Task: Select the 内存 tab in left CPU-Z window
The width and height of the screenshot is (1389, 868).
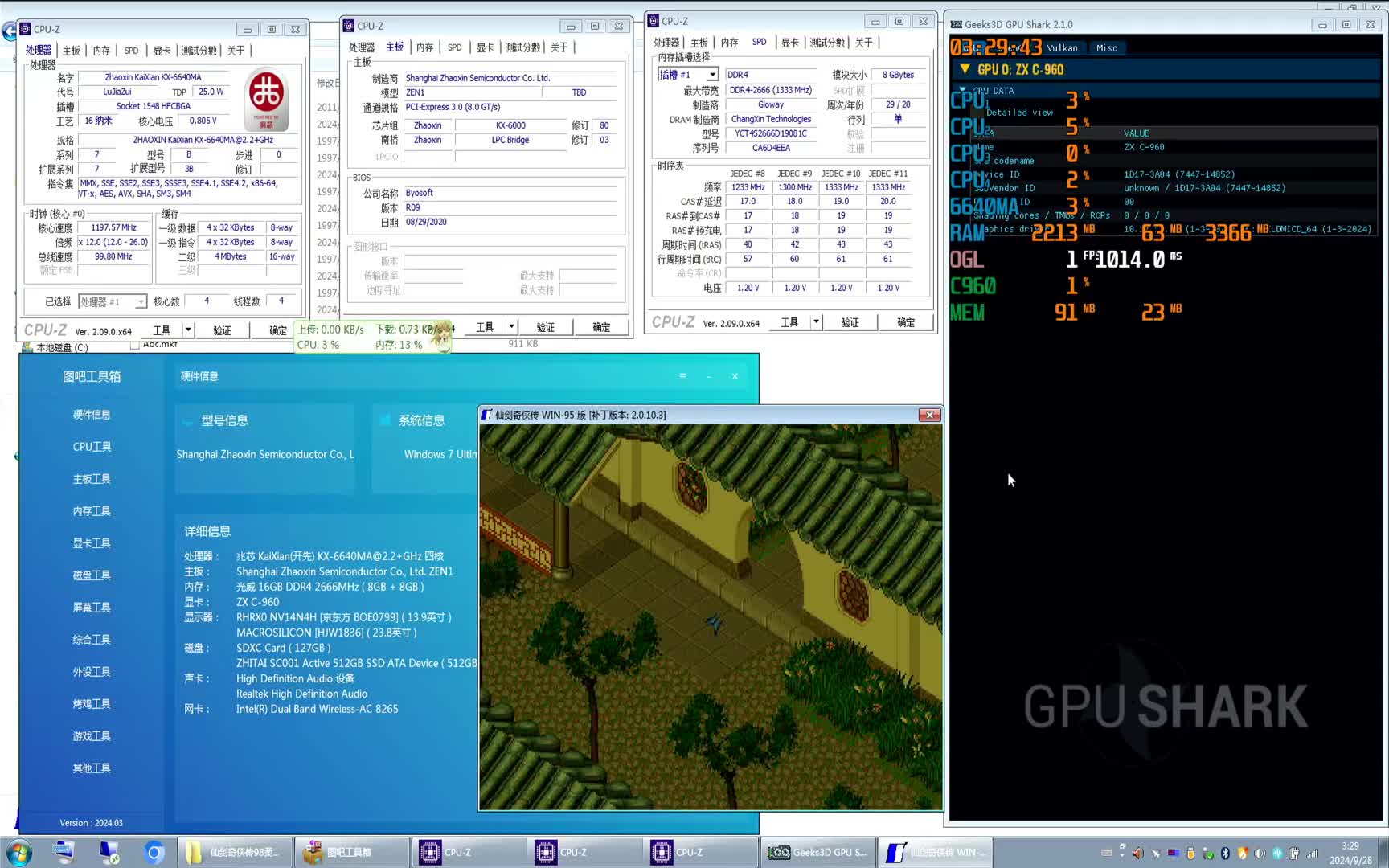Action: [x=101, y=51]
